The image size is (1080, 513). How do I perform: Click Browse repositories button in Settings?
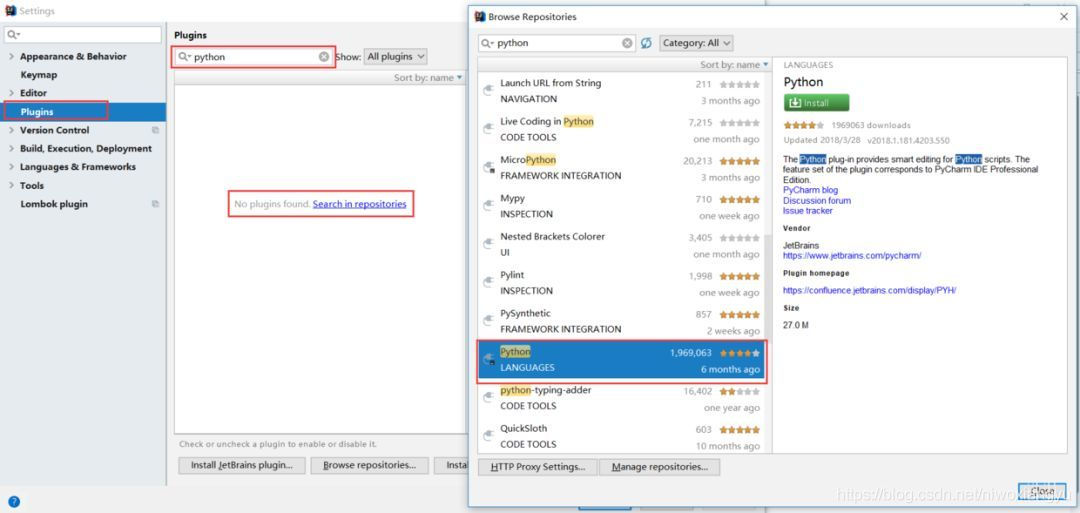point(369,465)
